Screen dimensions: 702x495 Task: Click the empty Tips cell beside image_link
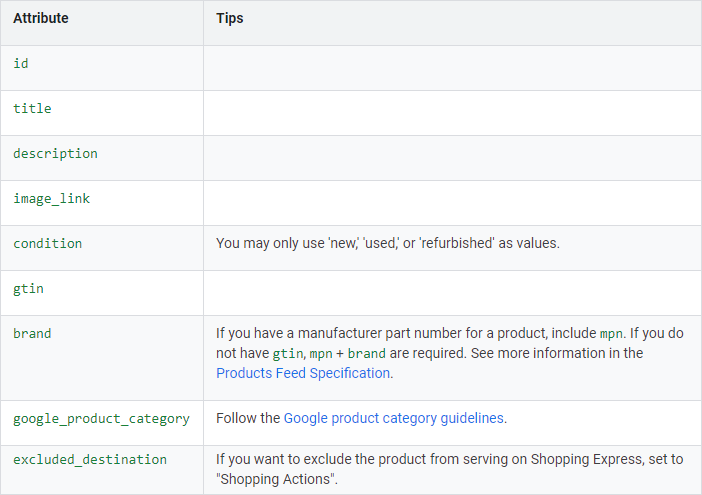pos(452,198)
